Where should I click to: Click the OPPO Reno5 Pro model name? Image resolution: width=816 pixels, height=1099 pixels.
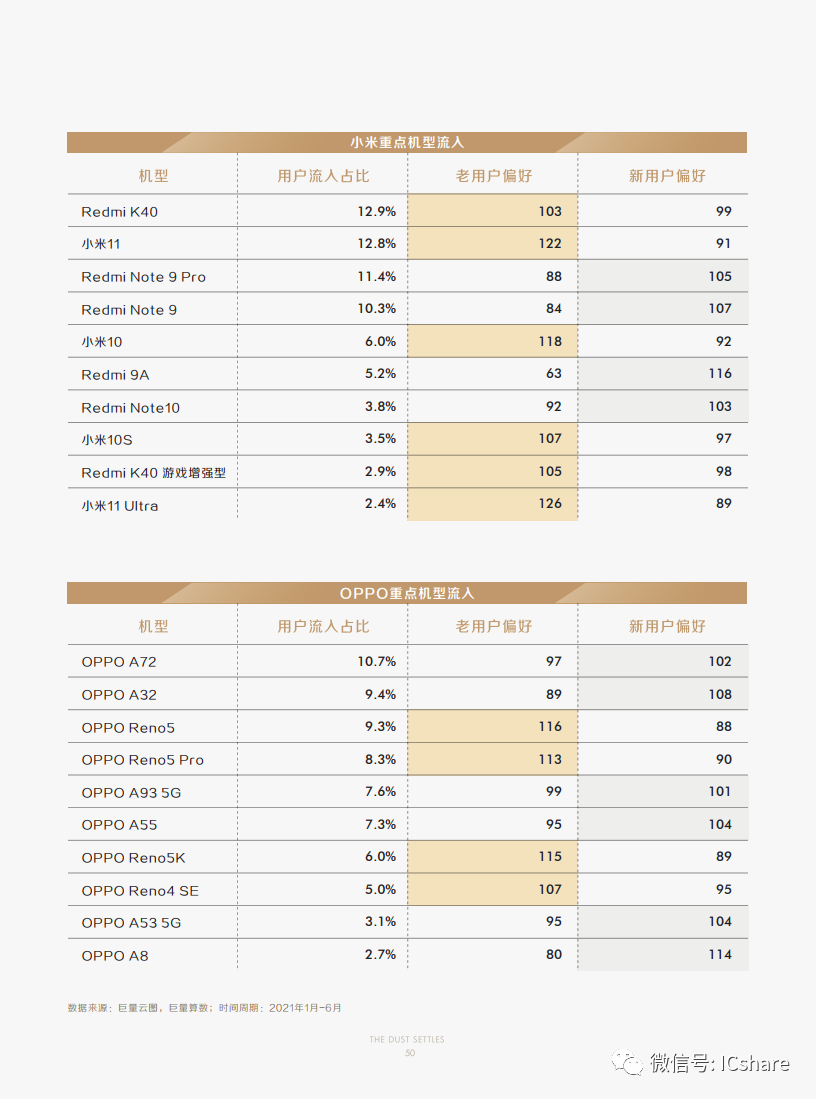tap(142, 760)
